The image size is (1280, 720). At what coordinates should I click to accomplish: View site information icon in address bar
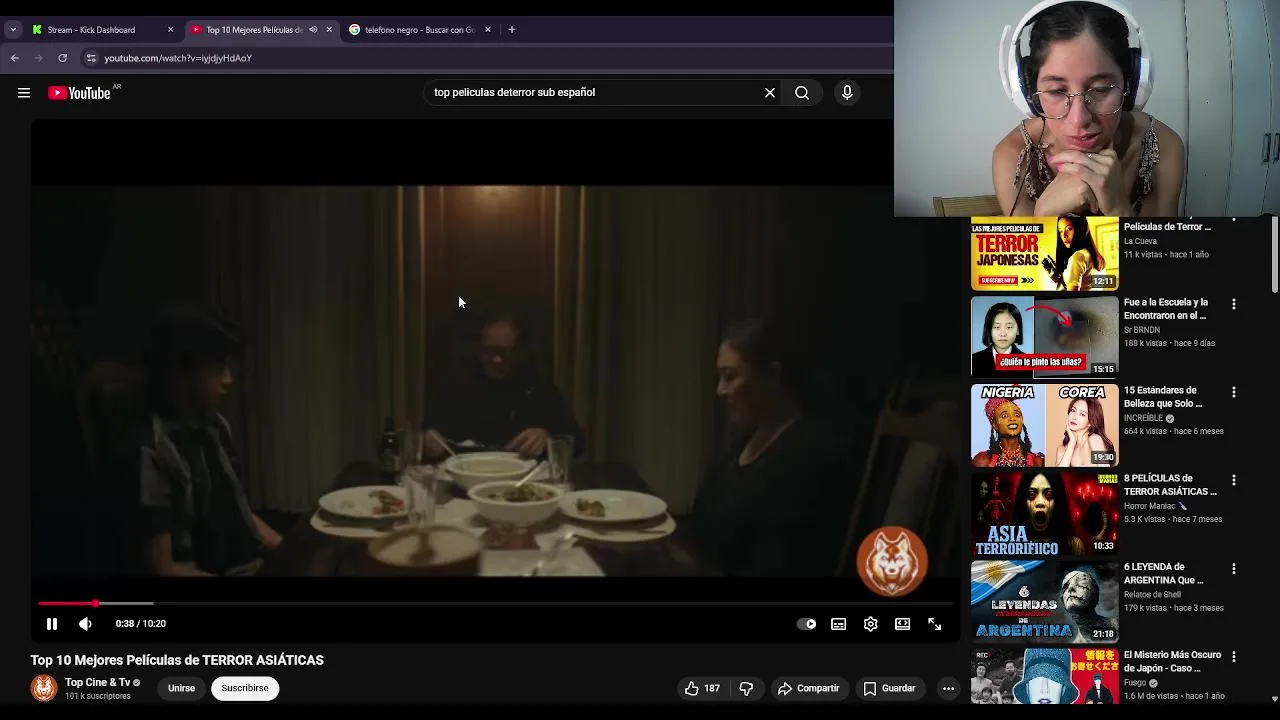pyautogui.click(x=91, y=58)
